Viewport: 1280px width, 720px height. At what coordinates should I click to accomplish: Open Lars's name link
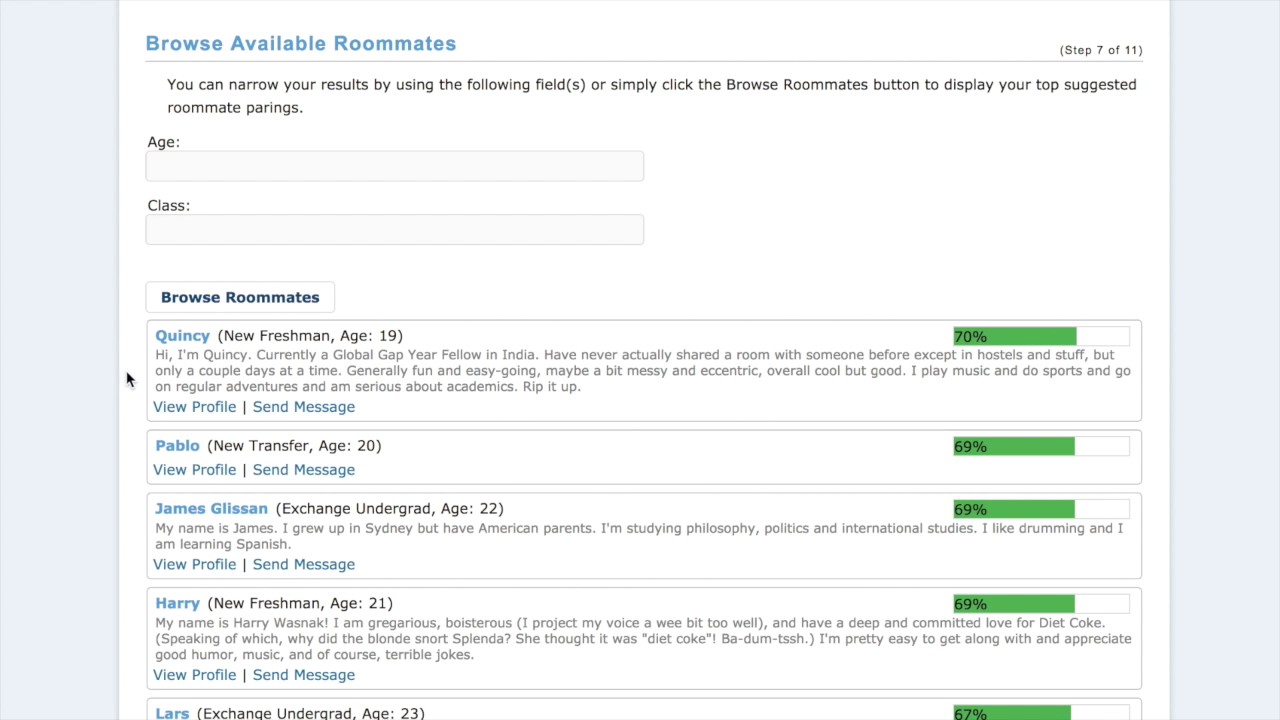[x=172, y=713]
